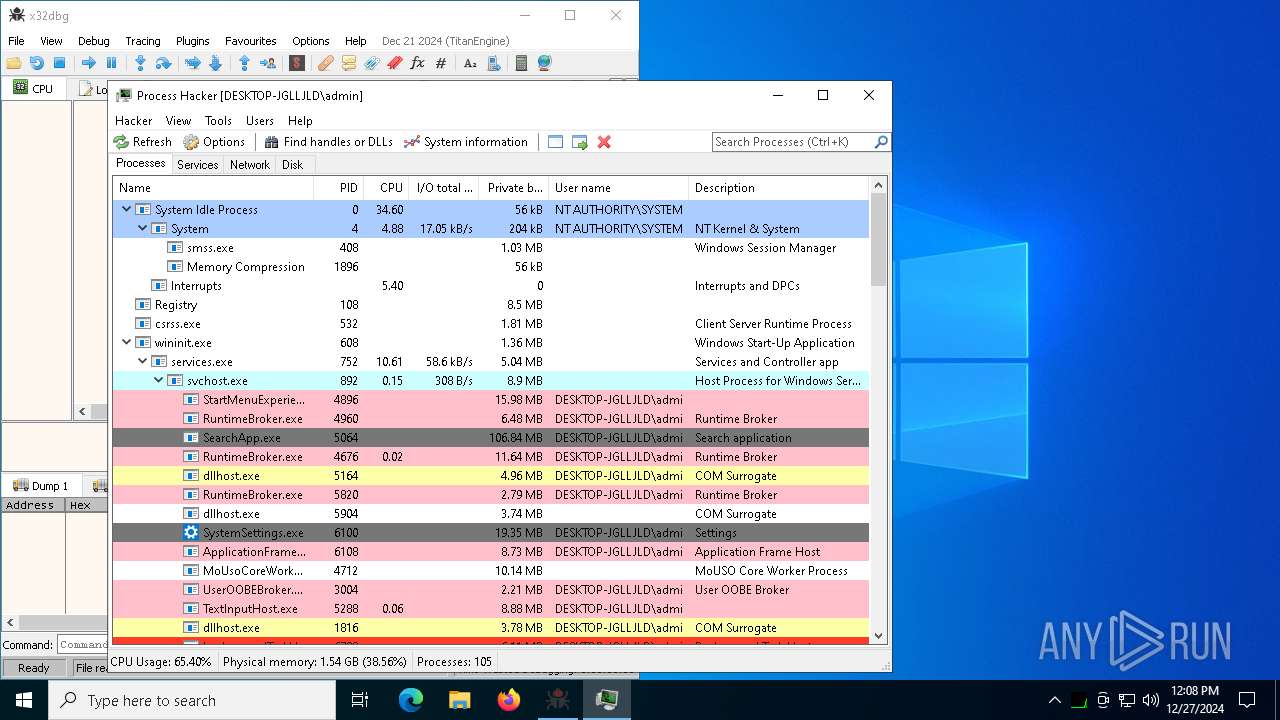Collapse the wininit.exe tree node
This screenshot has width=1280, height=720.
pos(126,343)
